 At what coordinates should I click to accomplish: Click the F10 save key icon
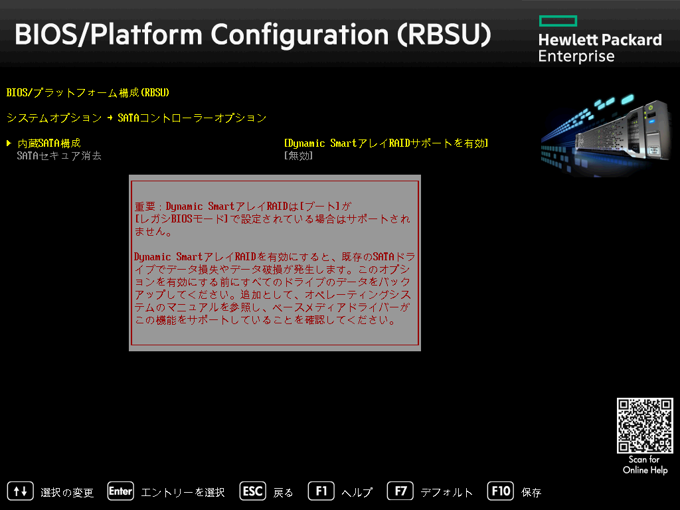[x=500, y=491]
